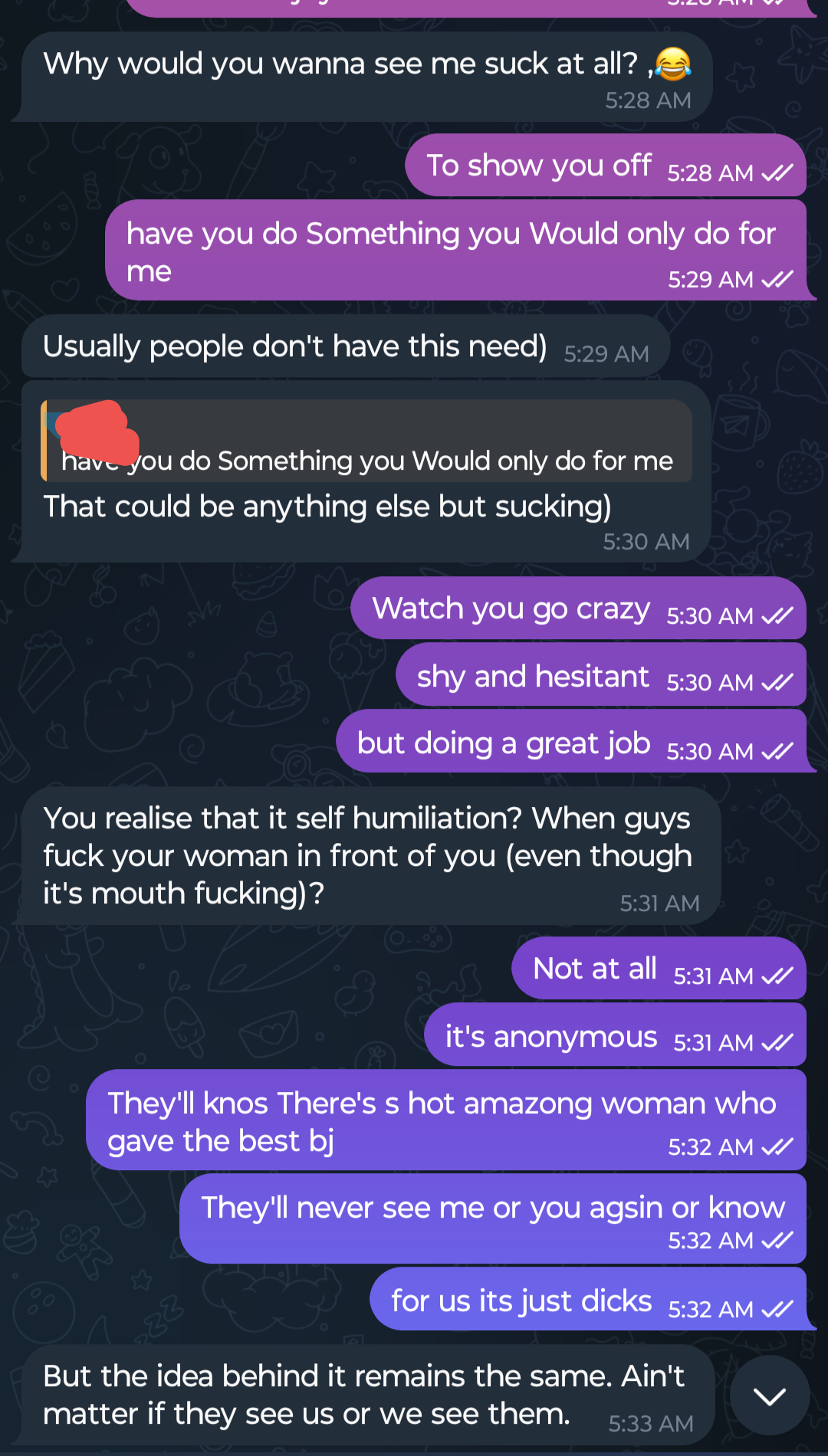Viewport: 828px width, 1456px height.
Task: Tap double checkmarks on 'Watch you go crazy'
Action: 777,616
